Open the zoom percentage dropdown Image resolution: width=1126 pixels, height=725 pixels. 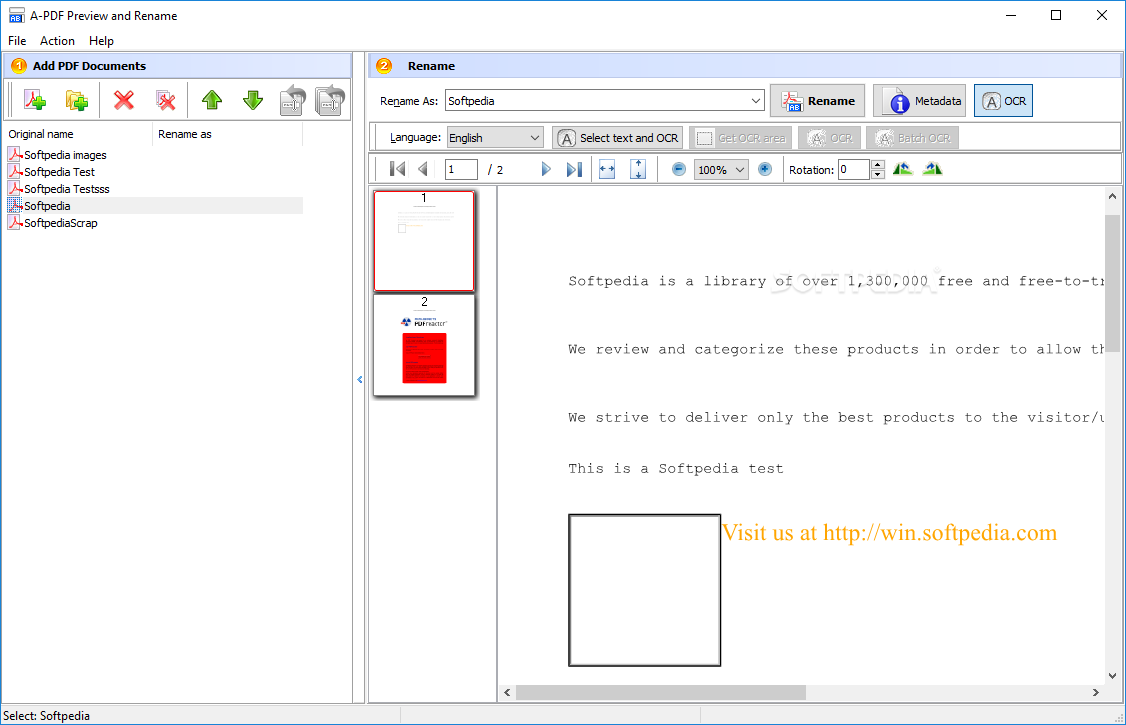[722, 170]
